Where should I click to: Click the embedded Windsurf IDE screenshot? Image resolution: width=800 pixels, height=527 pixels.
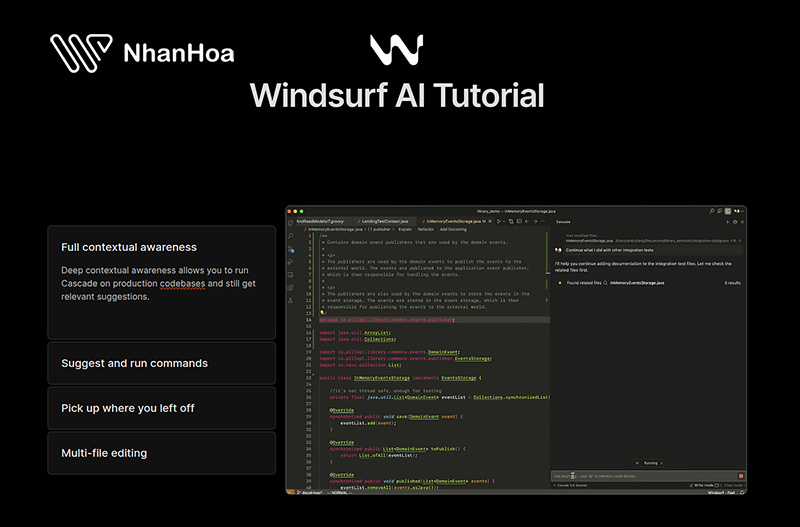pyautogui.click(x=516, y=350)
